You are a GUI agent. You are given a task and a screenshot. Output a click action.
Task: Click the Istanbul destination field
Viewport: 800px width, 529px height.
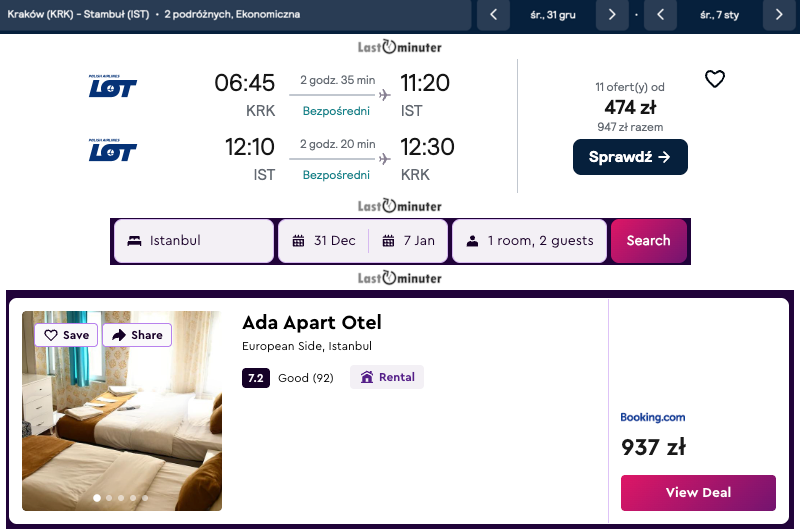click(194, 241)
